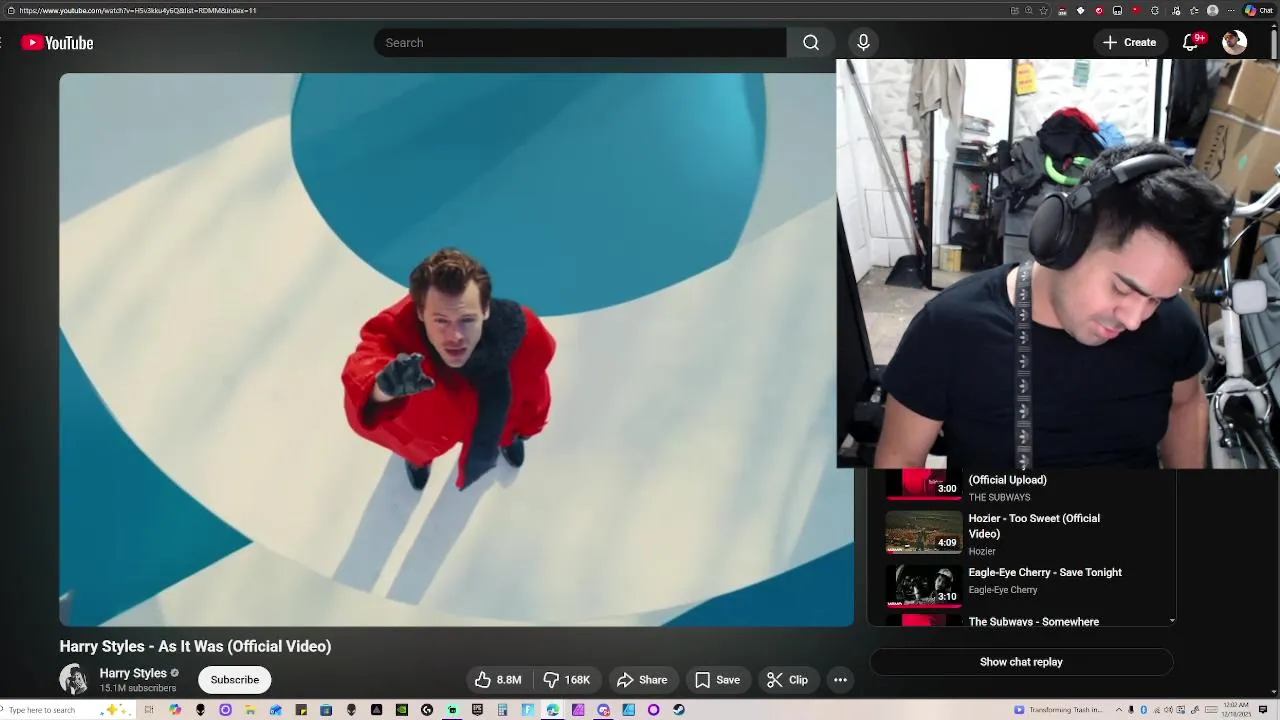Subscribe to the Harry Styles channel
Viewport: 1280px width, 720px height.
point(235,680)
